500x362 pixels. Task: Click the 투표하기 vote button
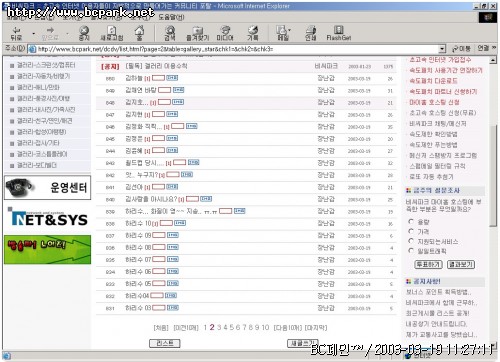tap(428, 264)
